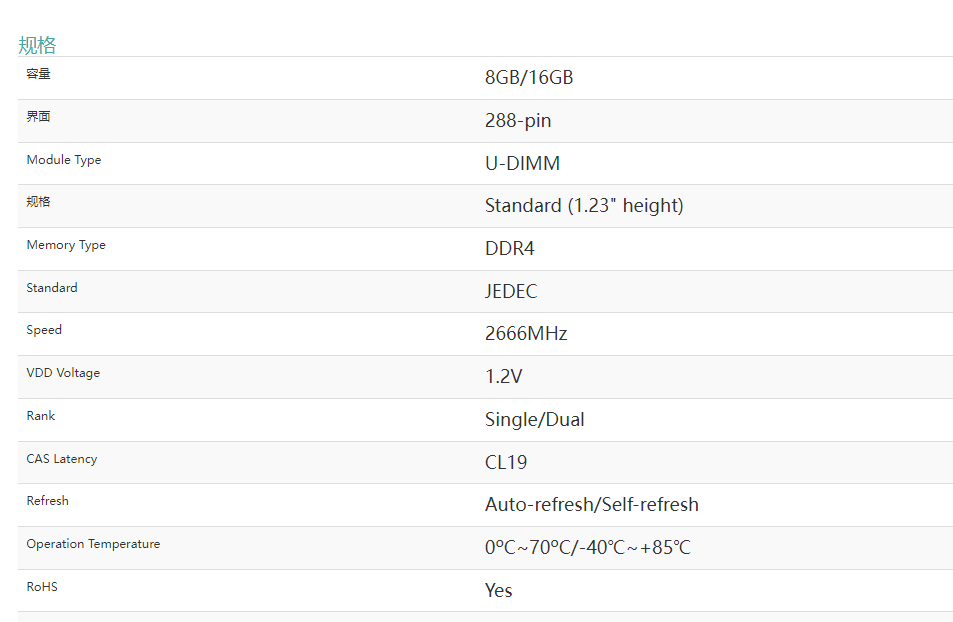Click the JEDEC standard value
The width and height of the screenshot is (953, 622).
[511, 291]
